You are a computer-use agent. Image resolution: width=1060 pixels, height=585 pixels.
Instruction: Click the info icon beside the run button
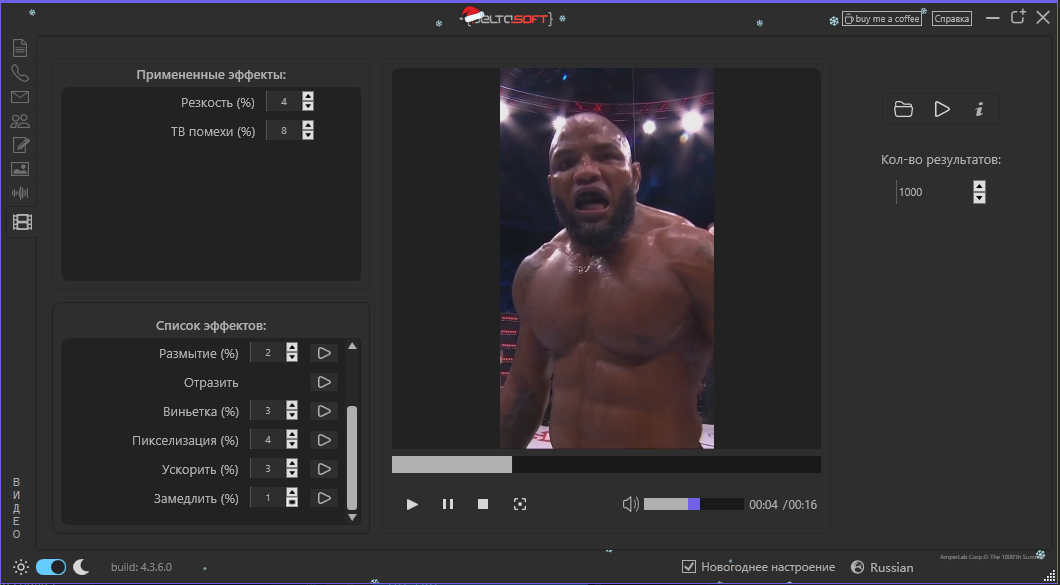pos(979,110)
